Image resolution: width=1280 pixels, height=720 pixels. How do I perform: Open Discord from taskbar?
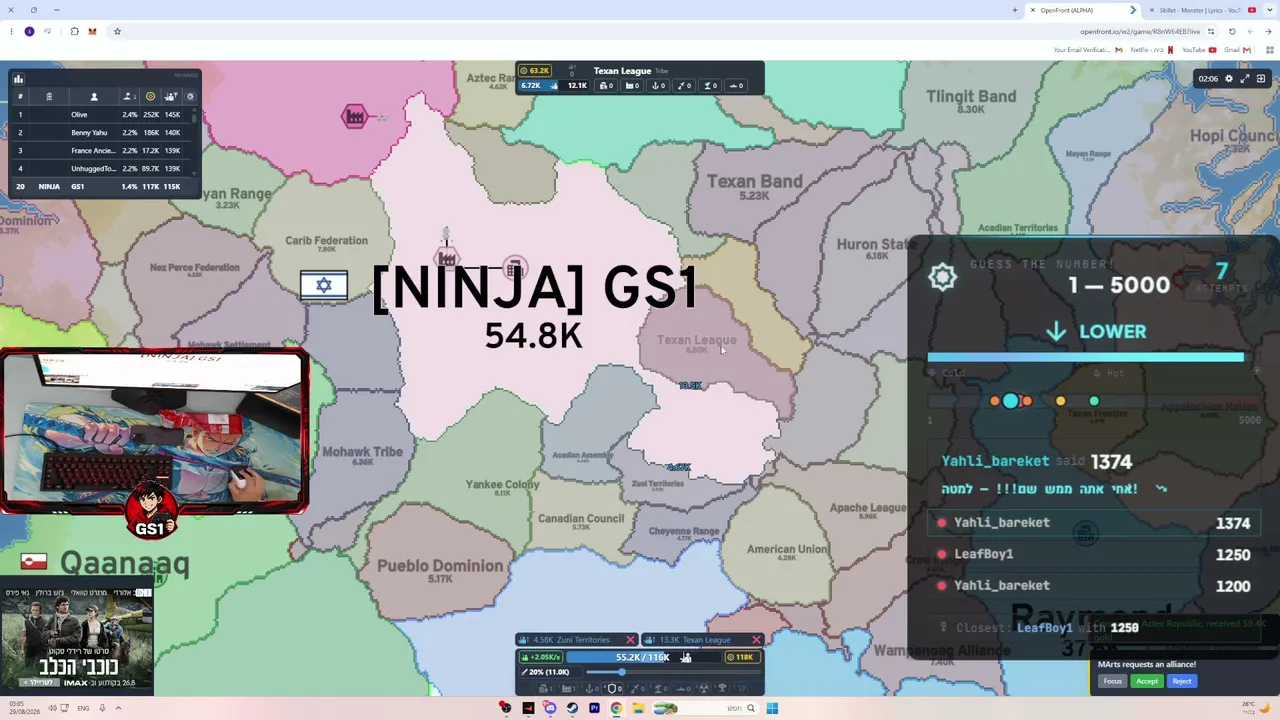coord(550,708)
